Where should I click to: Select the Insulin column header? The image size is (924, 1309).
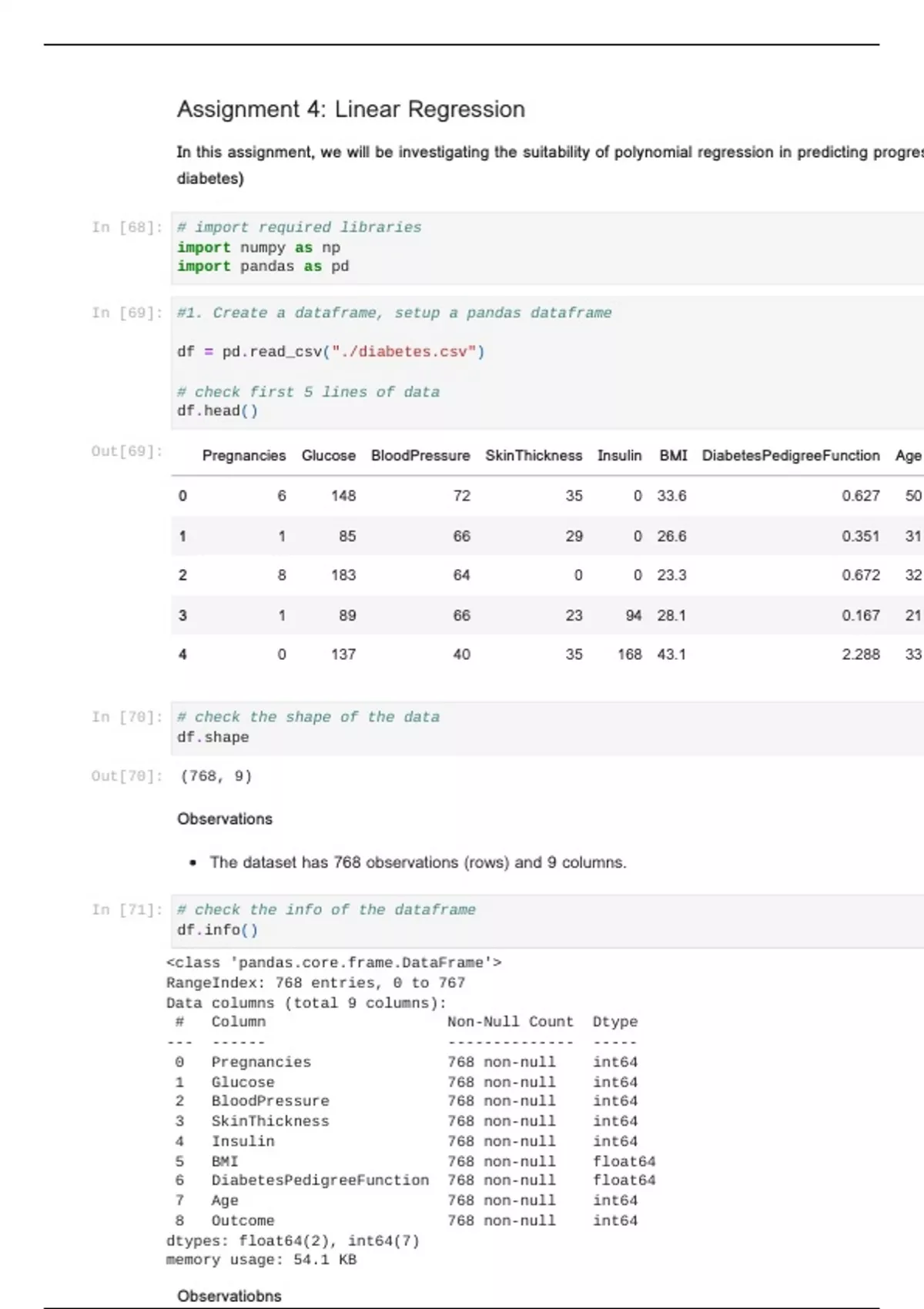coord(619,456)
